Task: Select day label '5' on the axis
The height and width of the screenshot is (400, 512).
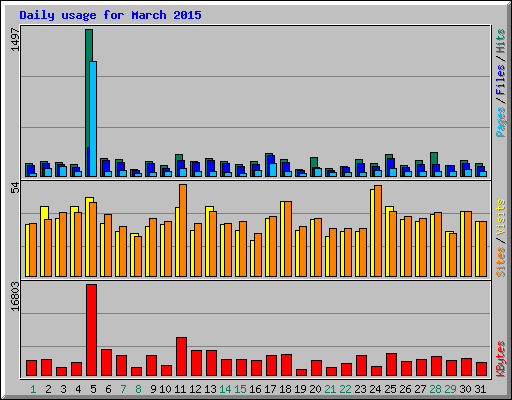Action: point(93,389)
